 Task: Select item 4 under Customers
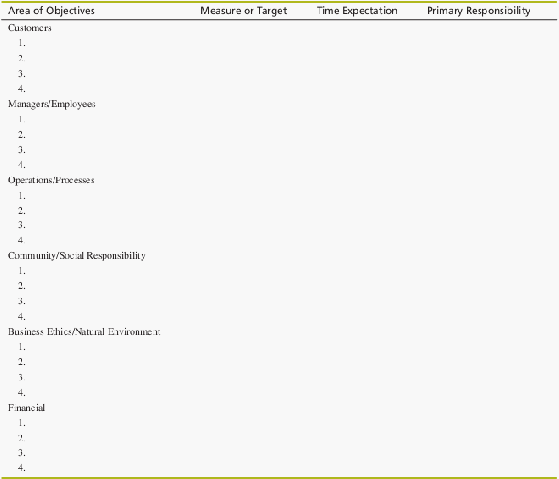coord(22,88)
